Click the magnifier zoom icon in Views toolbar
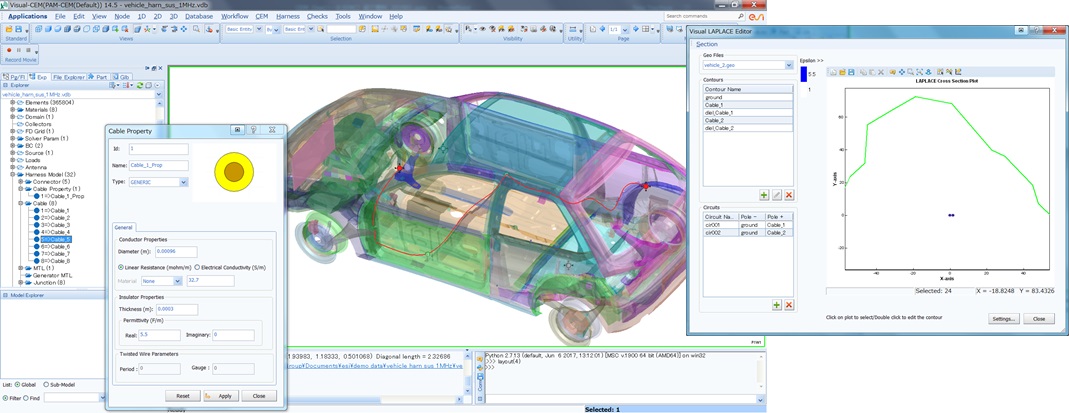The height and width of the screenshot is (413, 1069). point(196,29)
